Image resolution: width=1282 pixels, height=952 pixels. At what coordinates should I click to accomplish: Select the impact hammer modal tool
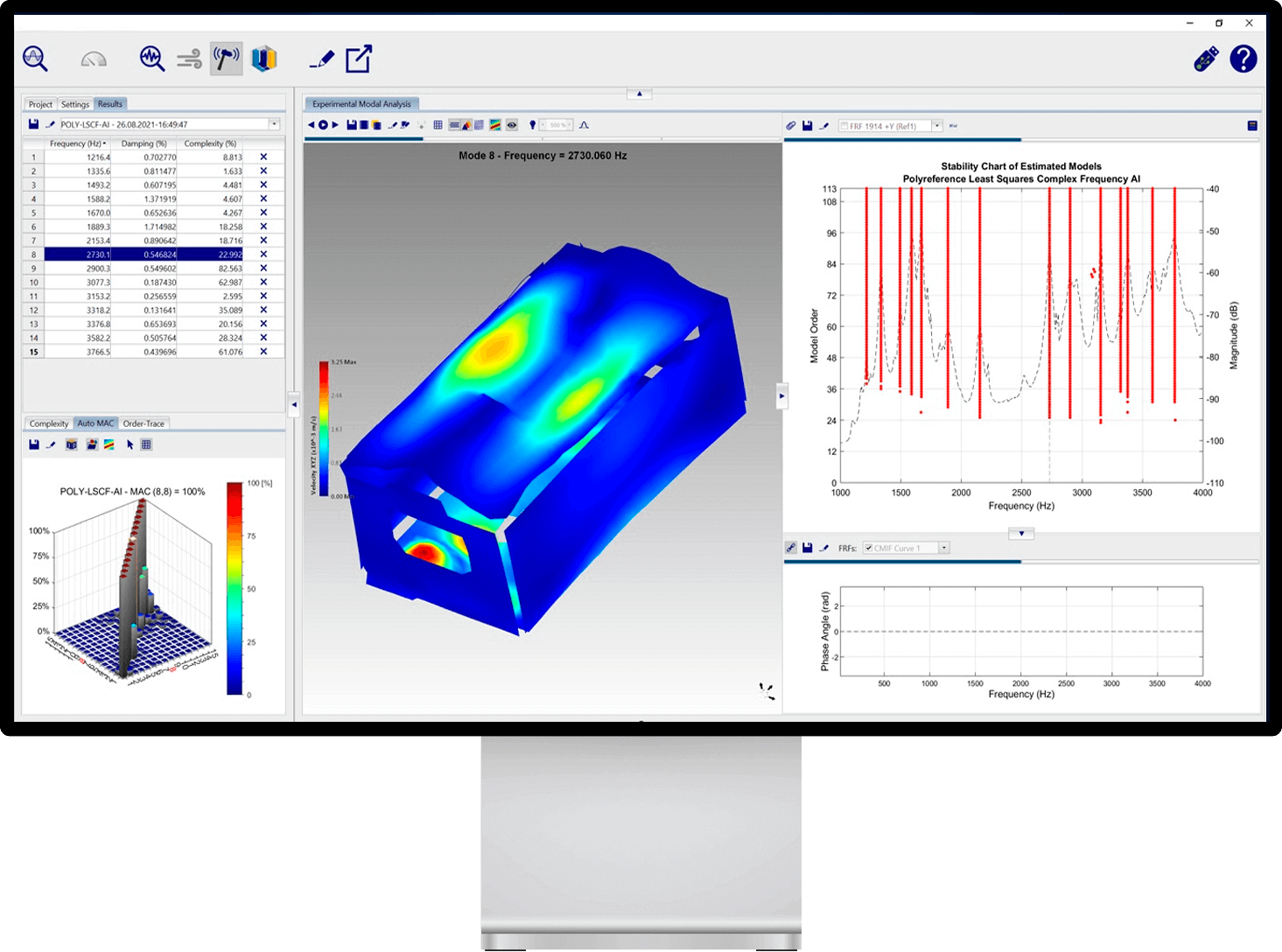click(x=227, y=59)
